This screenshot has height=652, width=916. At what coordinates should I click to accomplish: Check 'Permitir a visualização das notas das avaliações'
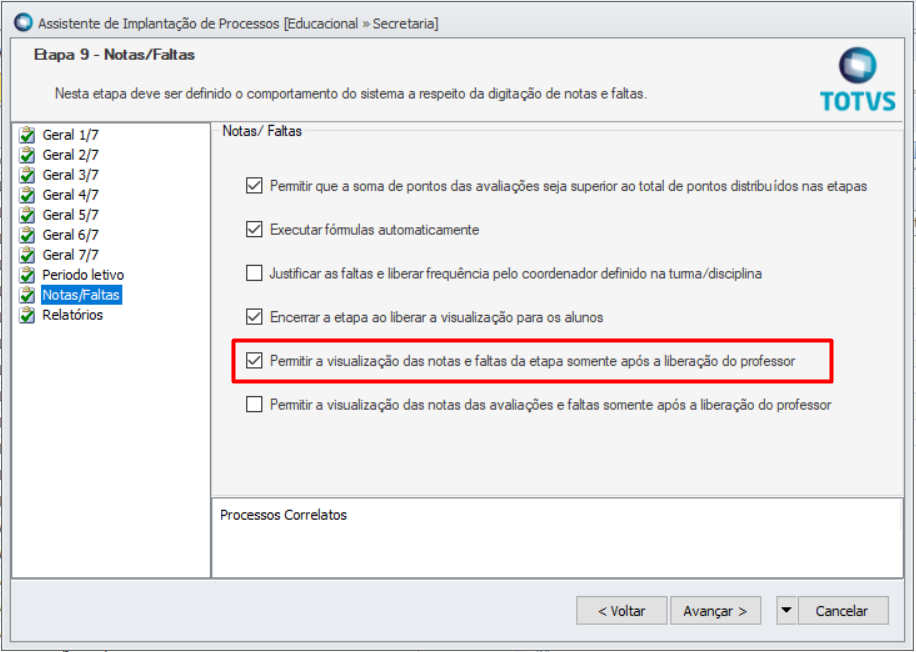pos(254,405)
